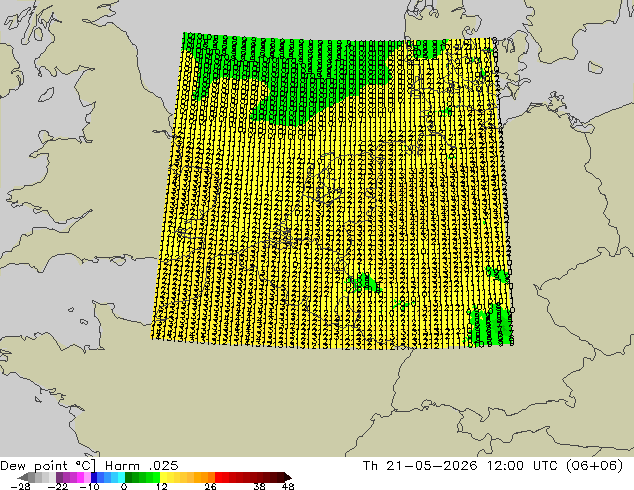Pick the cyan swatch left of 0

pyautogui.click(x=121, y=477)
